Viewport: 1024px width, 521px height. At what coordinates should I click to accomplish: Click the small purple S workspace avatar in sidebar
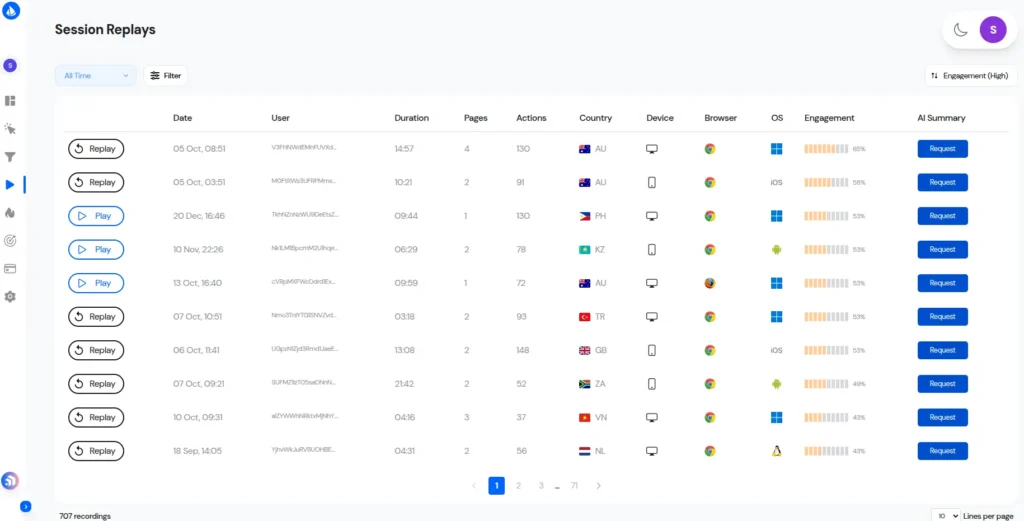click(10, 65)
